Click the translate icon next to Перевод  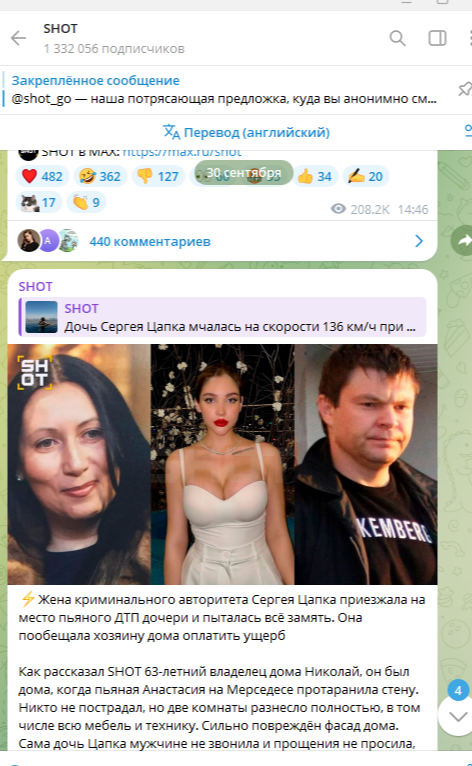[172, 132]
